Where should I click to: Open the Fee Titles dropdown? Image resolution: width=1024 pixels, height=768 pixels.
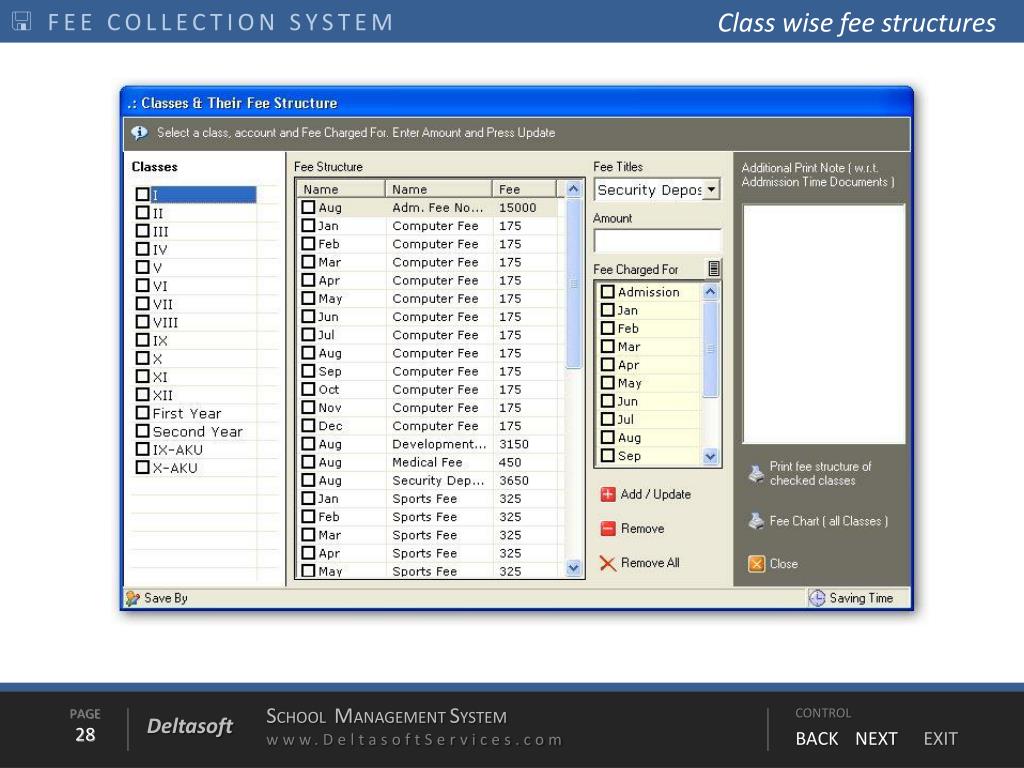711,189
